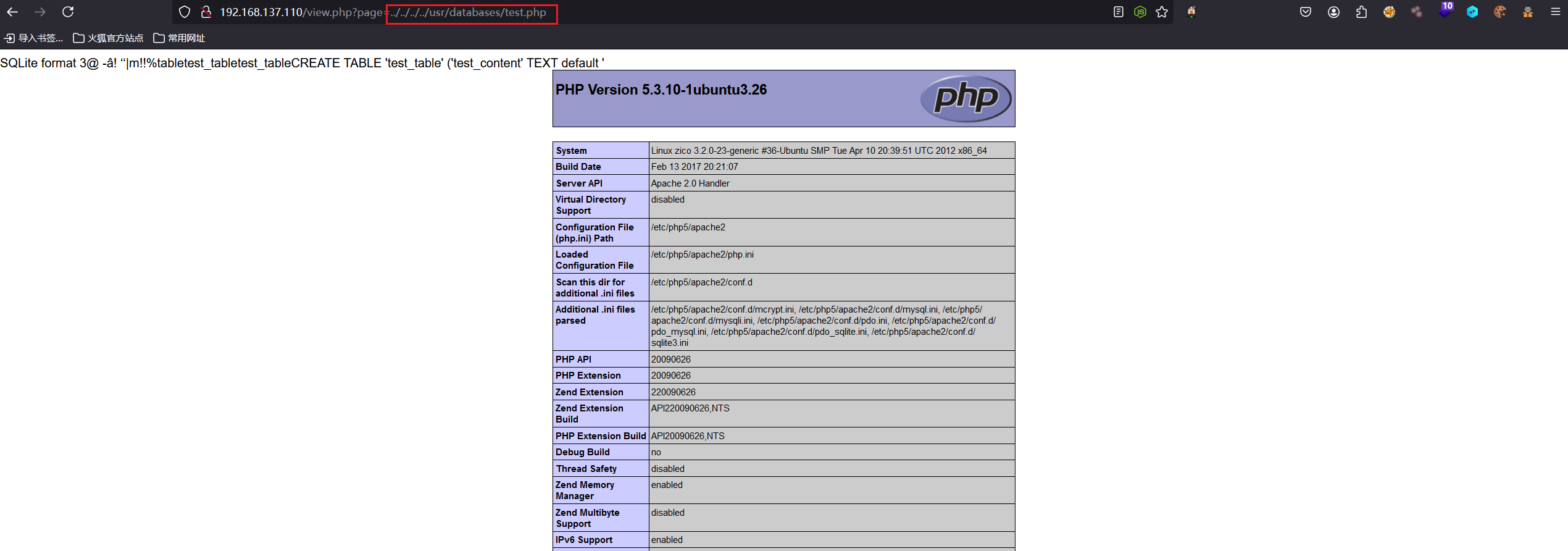This screenshot has width=1568, height=551.
Task: Click the System label cell
Action: pyautogui.click(x=601, y=151)
